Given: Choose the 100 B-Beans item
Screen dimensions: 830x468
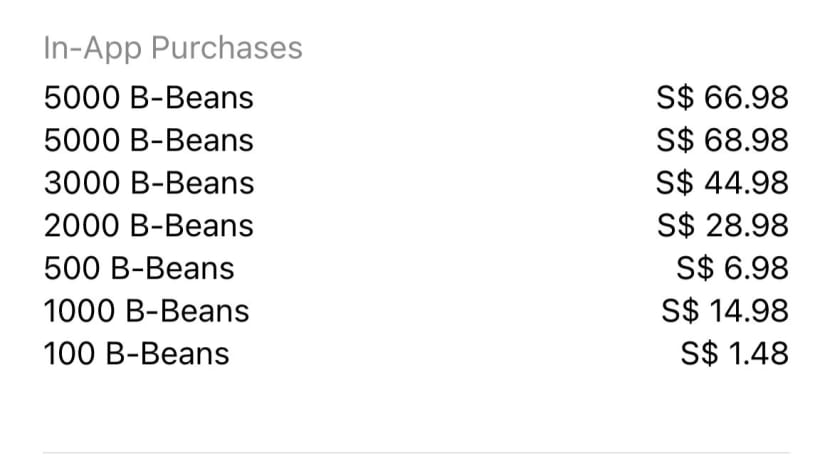Looking at the screenshot, I should (x=136, y=354).
